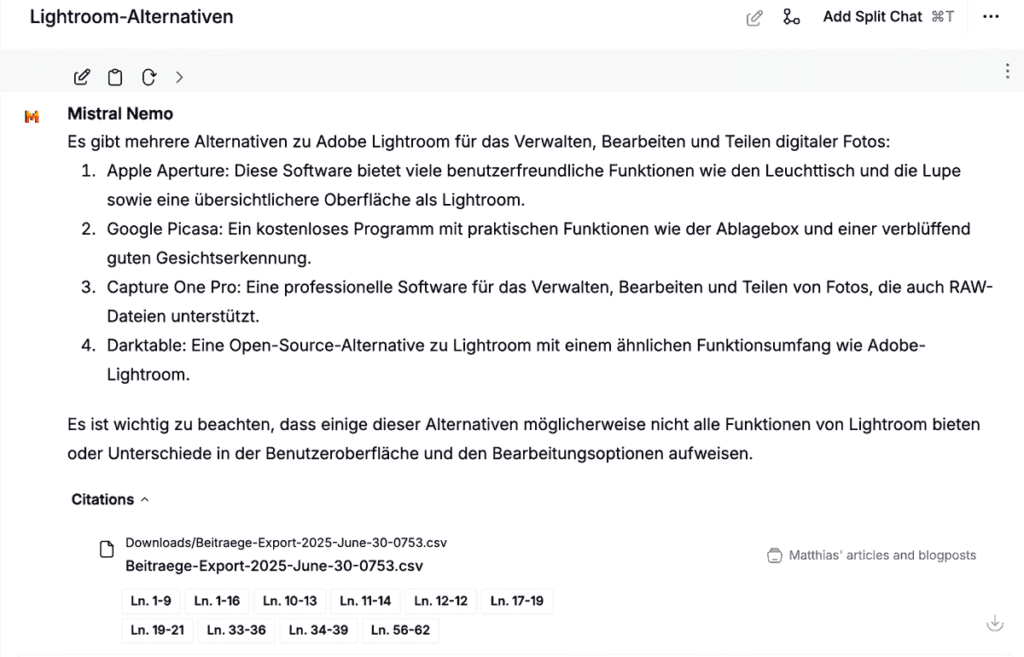Open citation Ln. 11-14
The image size is (1024, 657).
pyautogui.click(x=366, y=601)
